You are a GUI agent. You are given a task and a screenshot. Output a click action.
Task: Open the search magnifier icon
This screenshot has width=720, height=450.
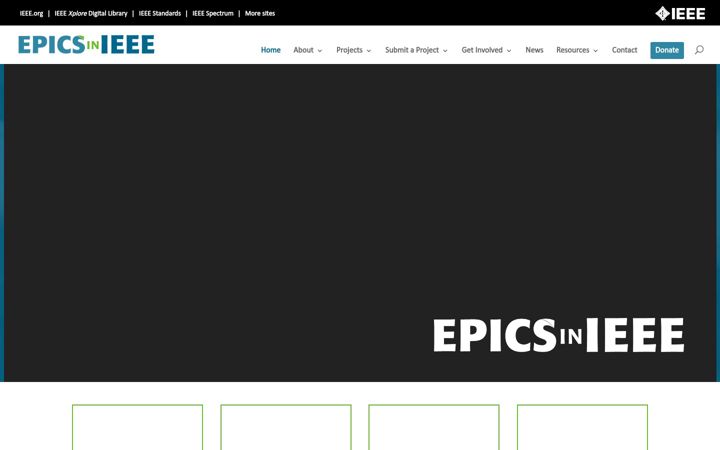699,50
